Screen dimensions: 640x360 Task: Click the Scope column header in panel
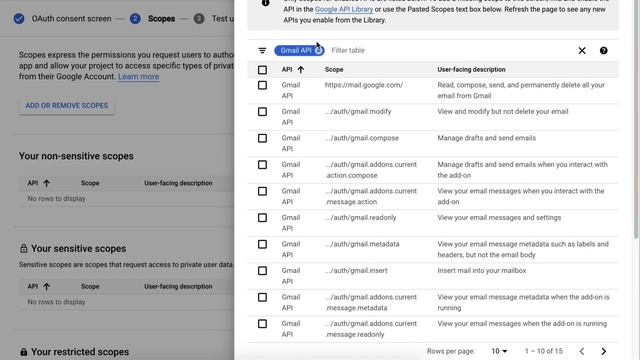tap(334, 70)
